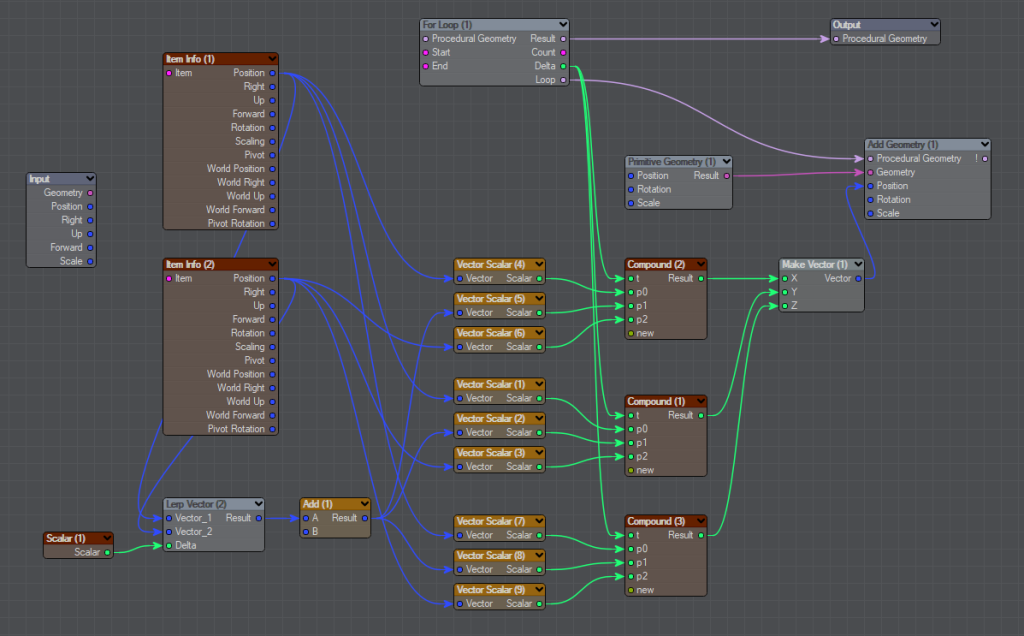Collapse the Compound (3) node arrow

701,521
